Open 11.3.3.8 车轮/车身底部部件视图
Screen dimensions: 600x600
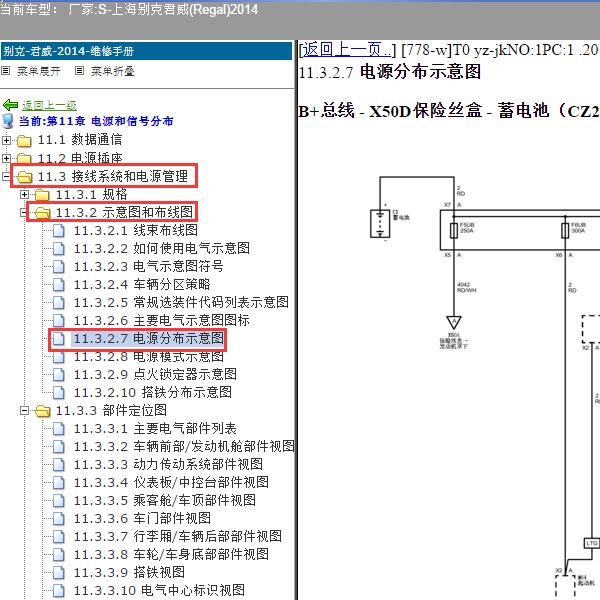171,554
